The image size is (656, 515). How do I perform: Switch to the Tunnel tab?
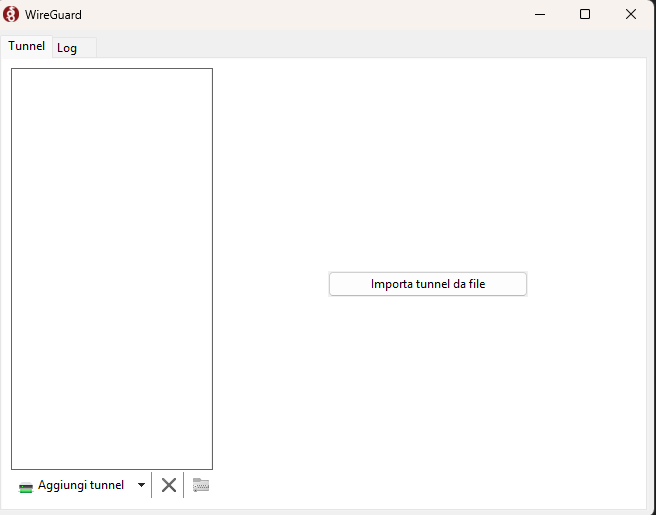[27, 46]
